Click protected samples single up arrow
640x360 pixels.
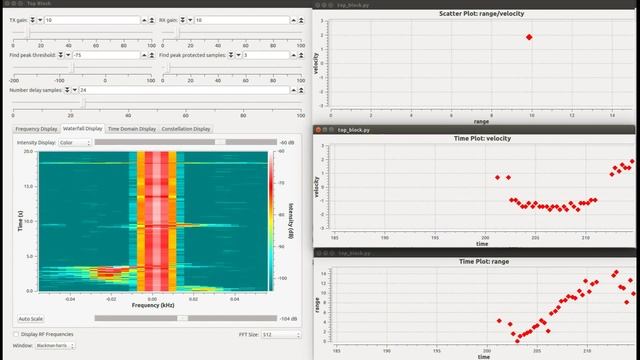click(293, 55)
